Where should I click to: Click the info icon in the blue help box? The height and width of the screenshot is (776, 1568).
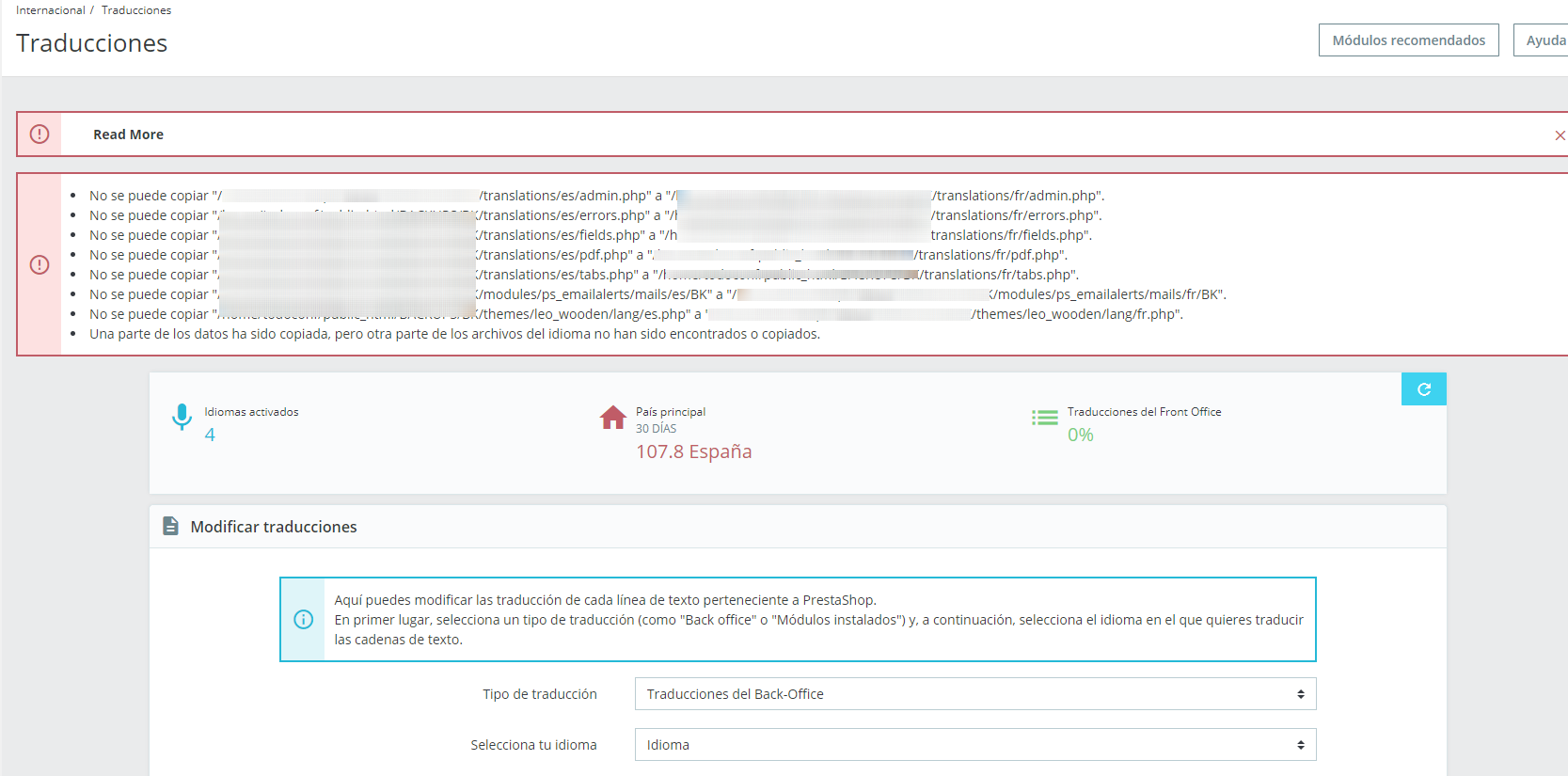(x=303, y=619)
